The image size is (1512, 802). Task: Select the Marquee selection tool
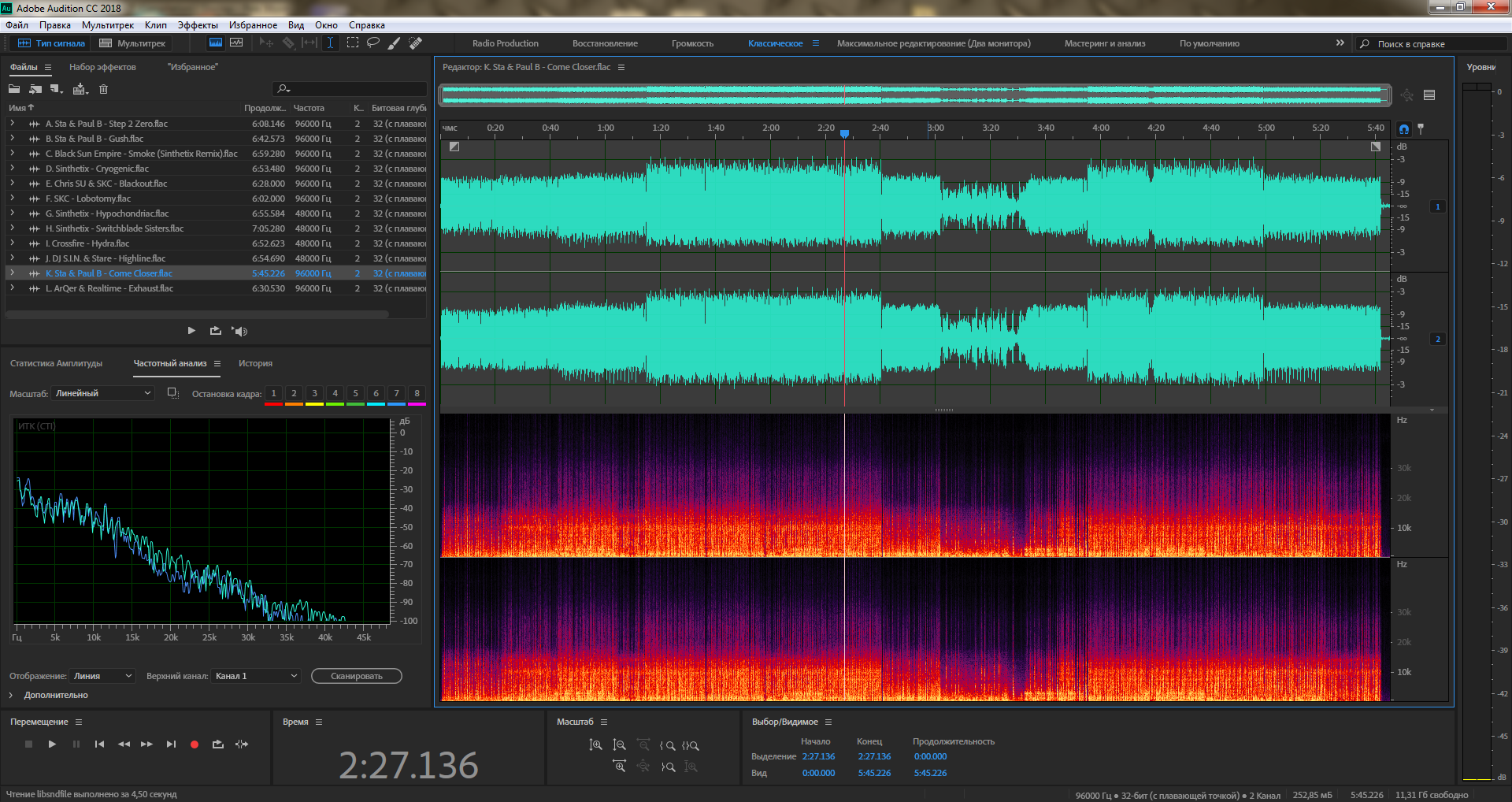[x=352, y=43]
